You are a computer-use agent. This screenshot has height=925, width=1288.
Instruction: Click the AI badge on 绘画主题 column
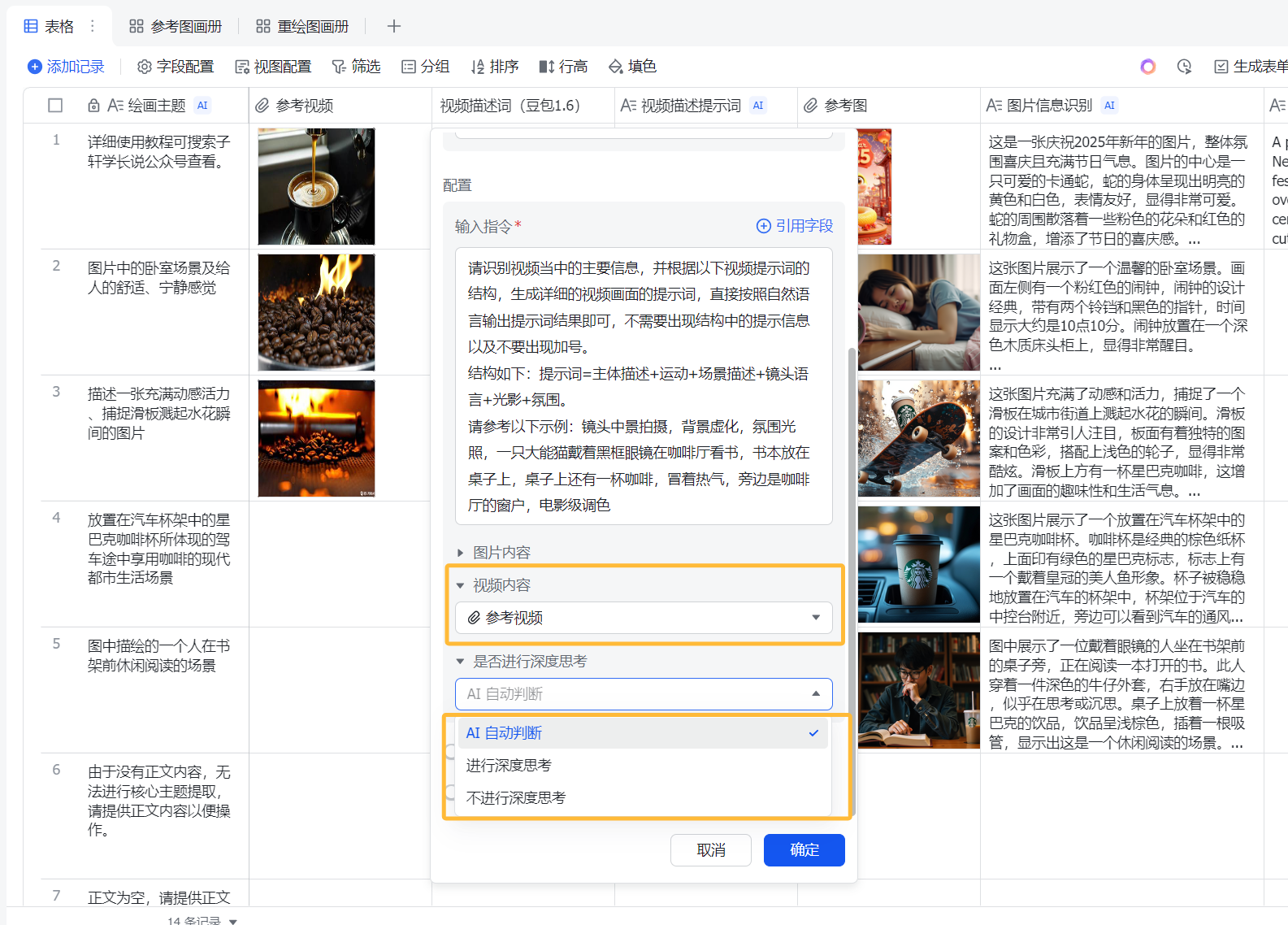coord(202,106)
